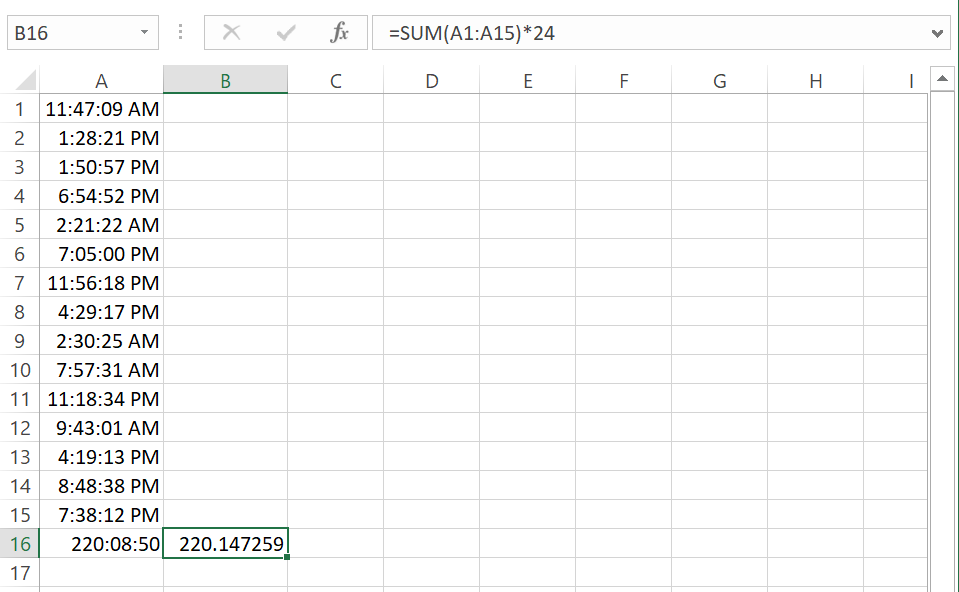The width and height of the screenshot is (959, 592).
Task: Click the Insert Function fx icon
Action: click(340, 31)
